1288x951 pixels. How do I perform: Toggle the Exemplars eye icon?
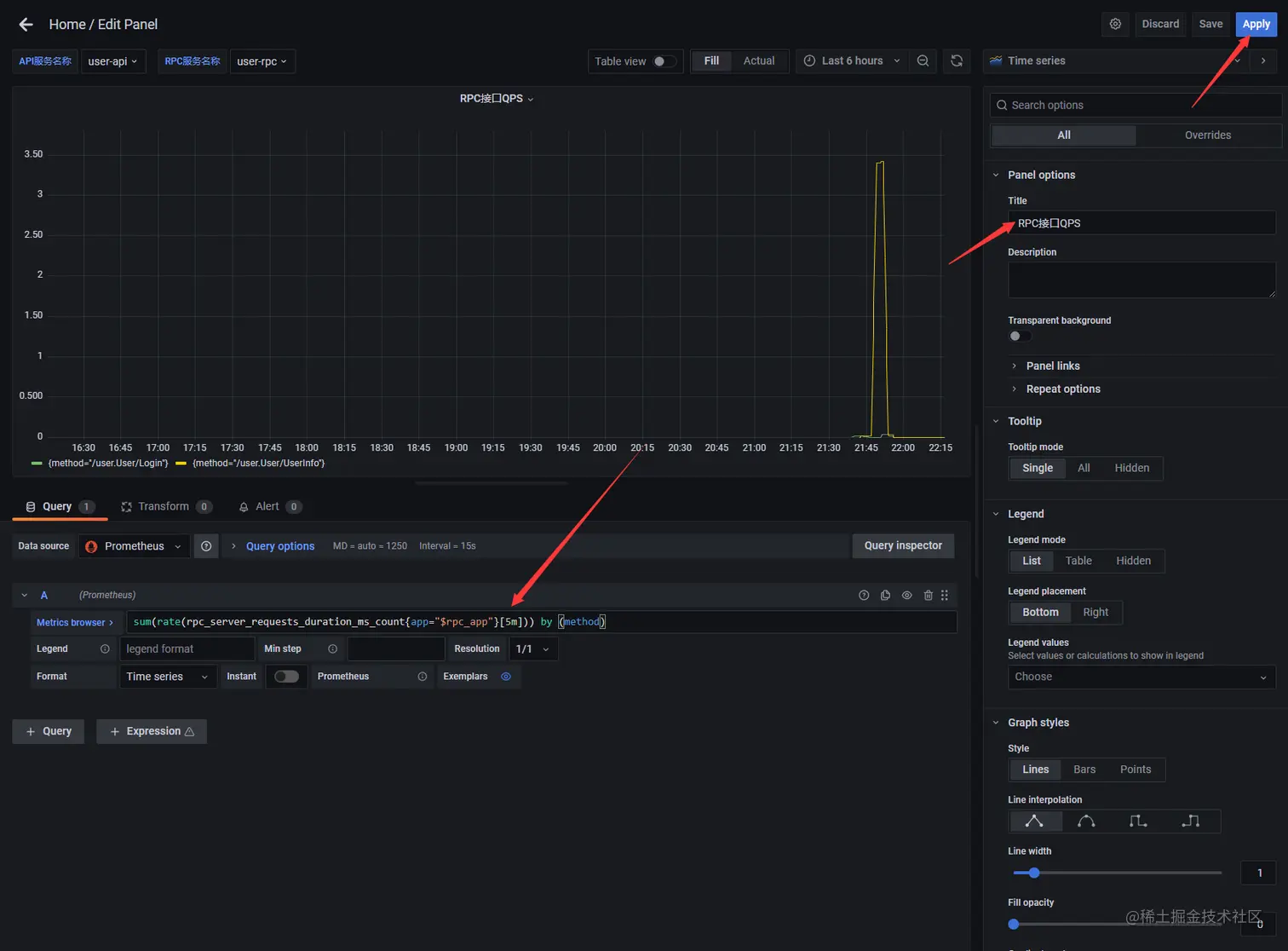click(506, 677)
